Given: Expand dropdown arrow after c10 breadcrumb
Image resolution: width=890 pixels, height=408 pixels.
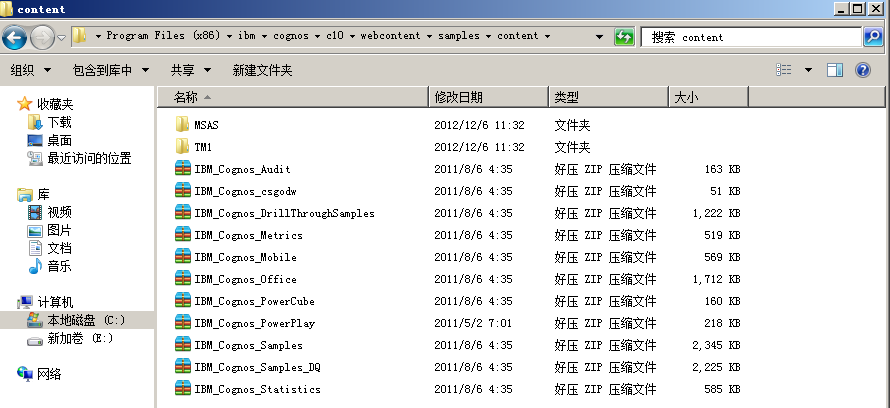Looking at the screenshot, I should pyautogui.click(x=351, y=36).
